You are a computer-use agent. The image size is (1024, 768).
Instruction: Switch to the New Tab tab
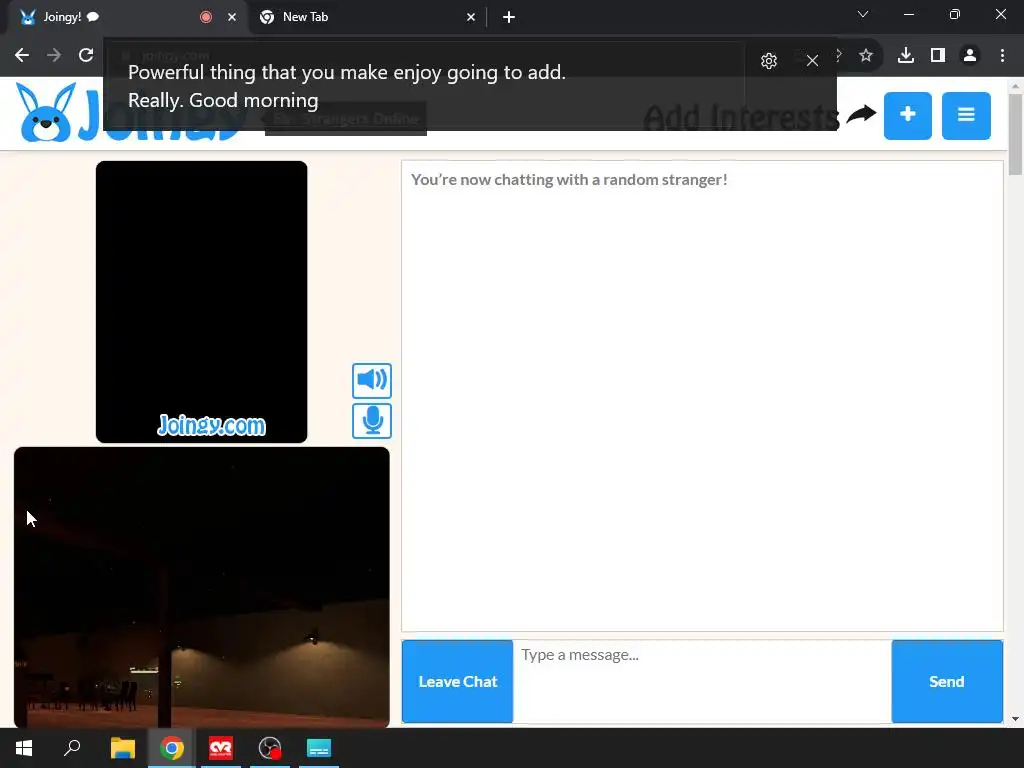tap(368, 17)
